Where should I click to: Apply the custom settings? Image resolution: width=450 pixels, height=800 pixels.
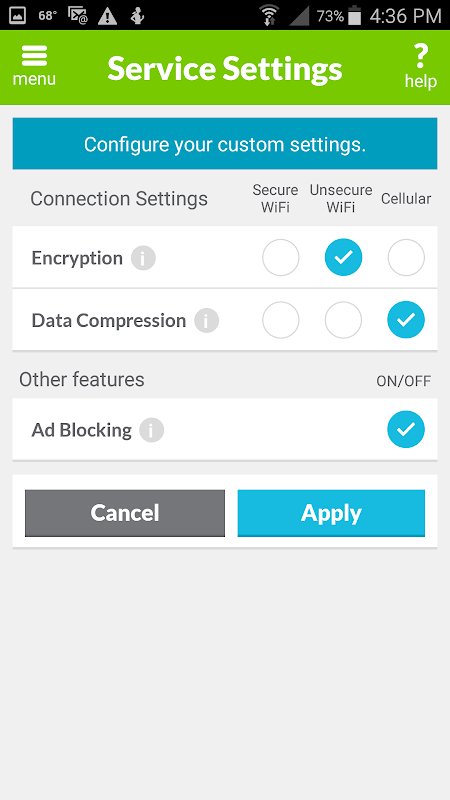click(331, 513)
